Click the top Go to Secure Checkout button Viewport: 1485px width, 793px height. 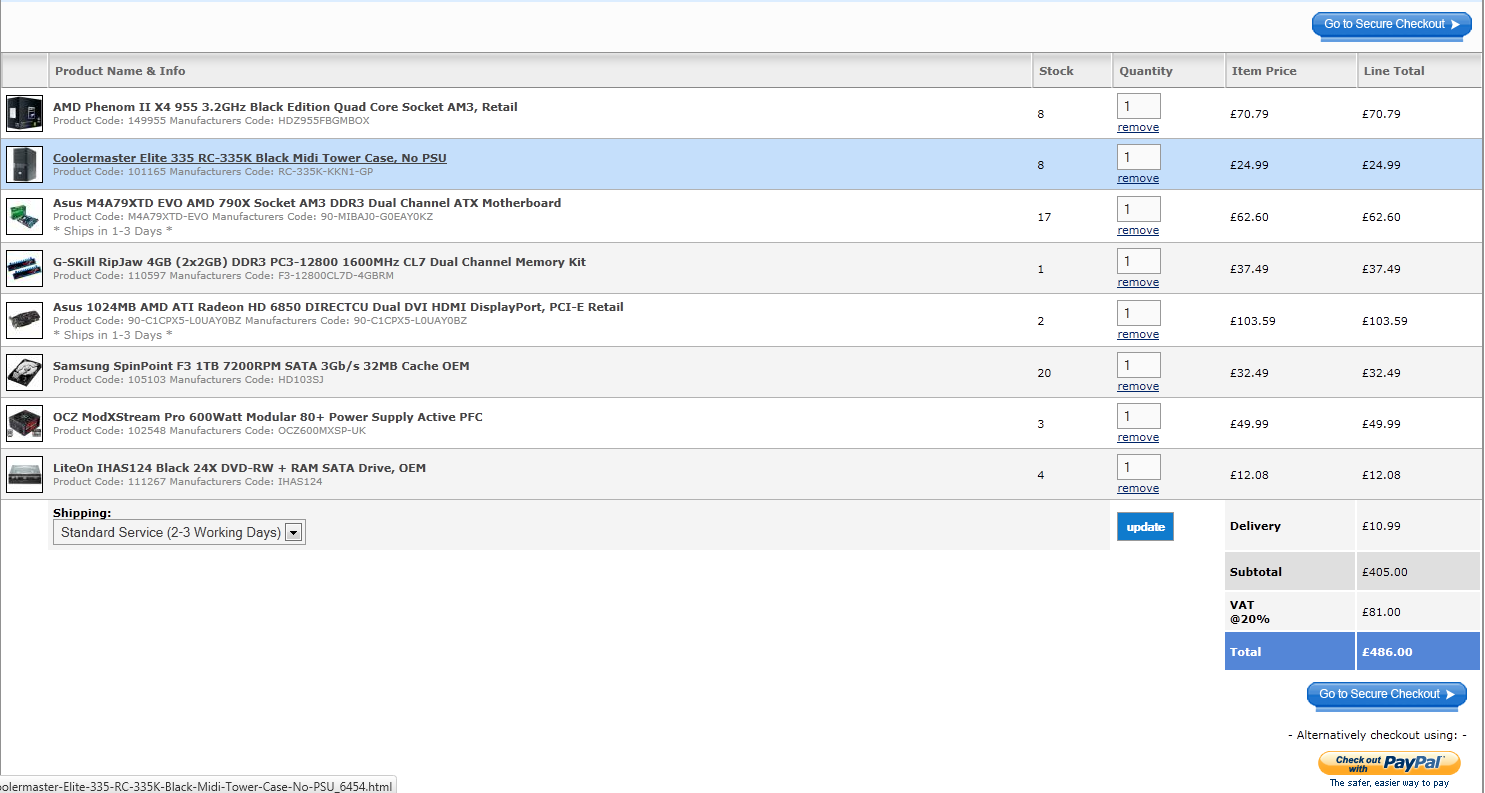1391,25
